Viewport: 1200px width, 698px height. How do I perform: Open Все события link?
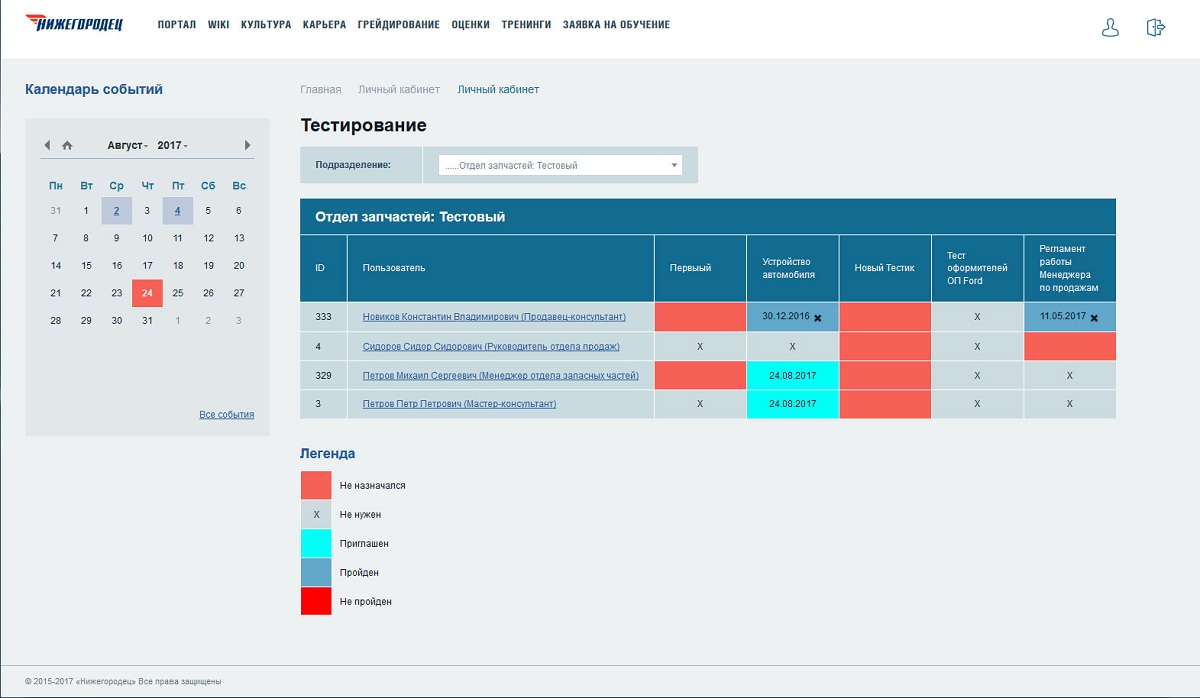226,414
